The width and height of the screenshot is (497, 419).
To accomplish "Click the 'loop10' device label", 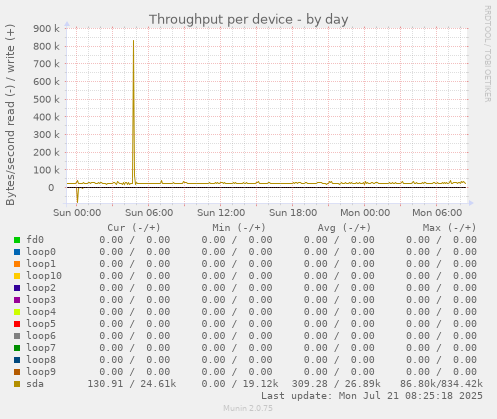I will (44, 276).
